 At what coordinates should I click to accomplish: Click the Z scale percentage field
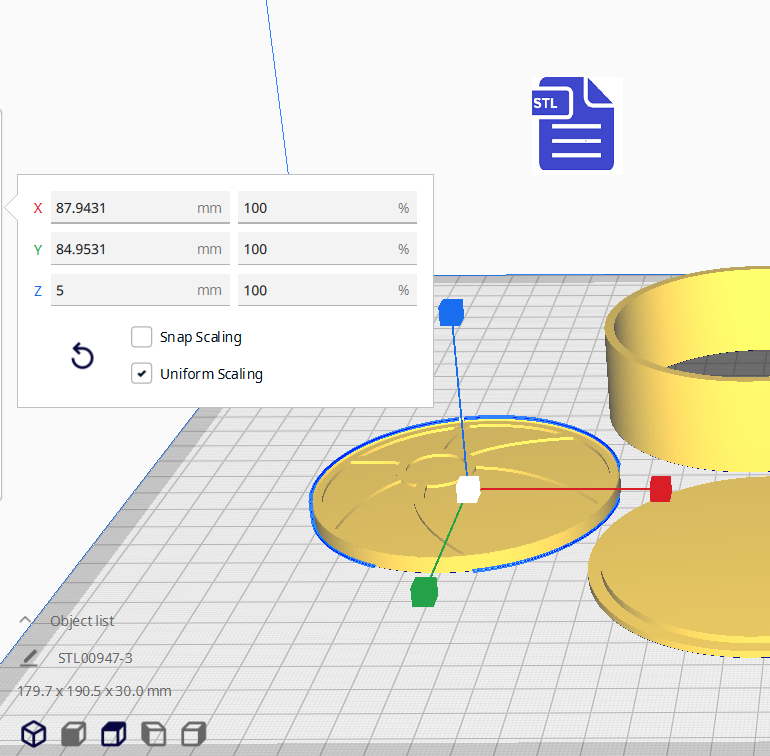(x=315, y=290)
